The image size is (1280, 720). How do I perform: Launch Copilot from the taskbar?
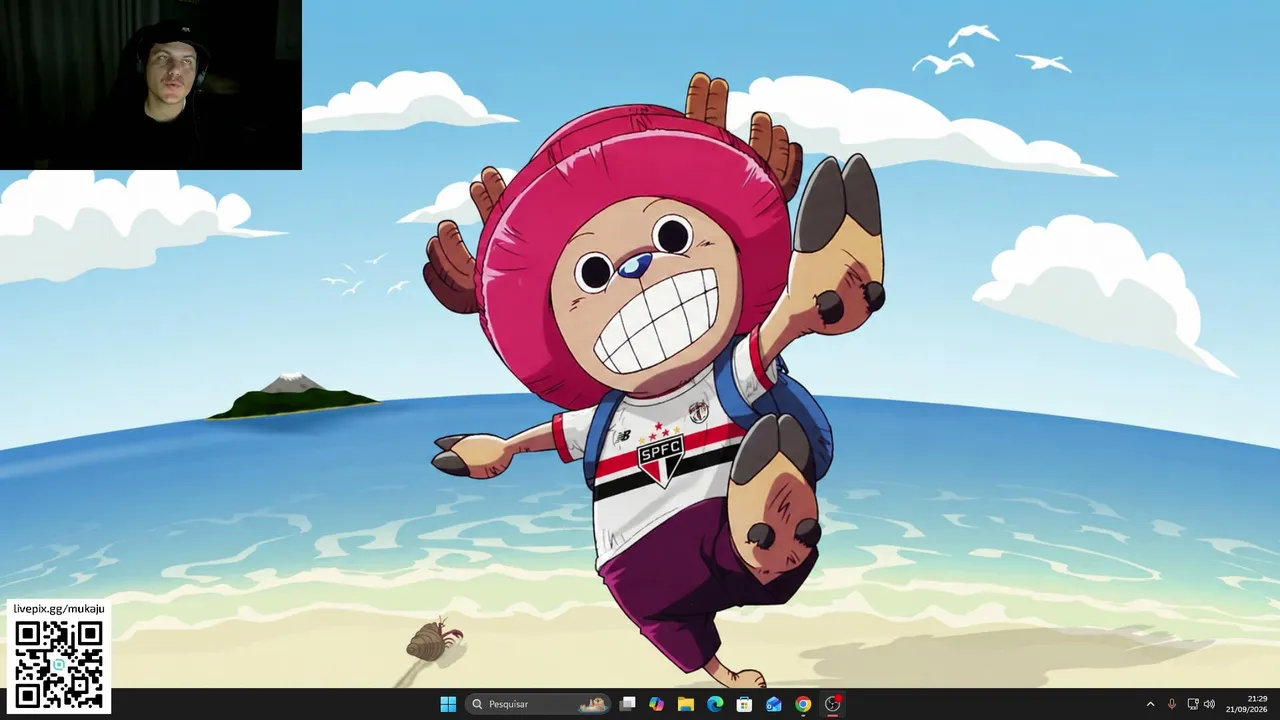[656, 704]
